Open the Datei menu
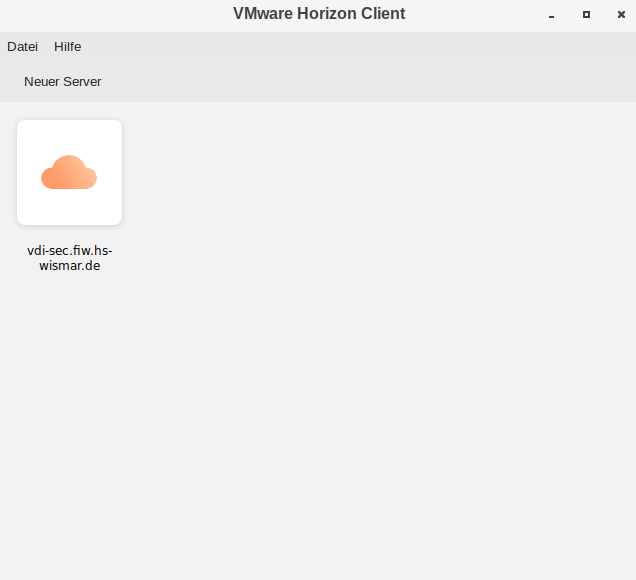 click(22, 47)
